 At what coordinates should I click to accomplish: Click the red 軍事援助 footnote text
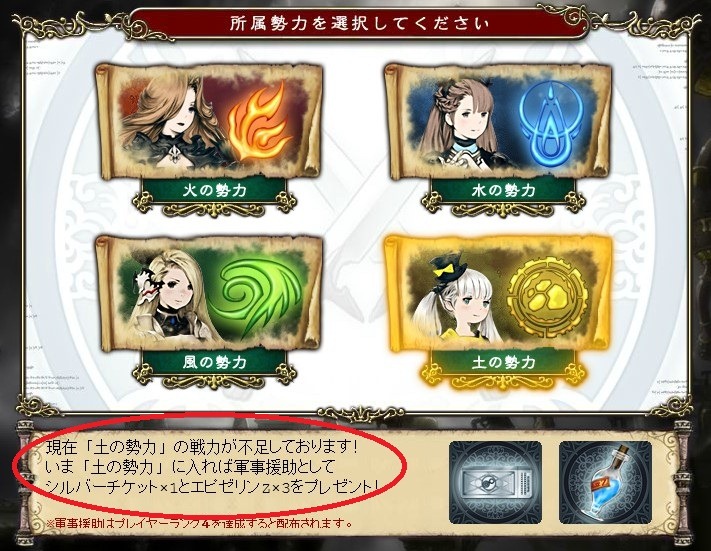pos(200,523)
